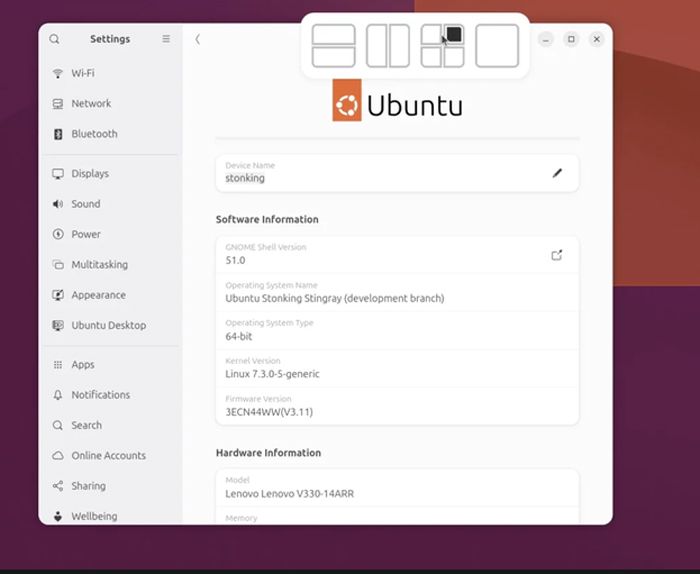Click the Hardware Information heading

point(268,453)
